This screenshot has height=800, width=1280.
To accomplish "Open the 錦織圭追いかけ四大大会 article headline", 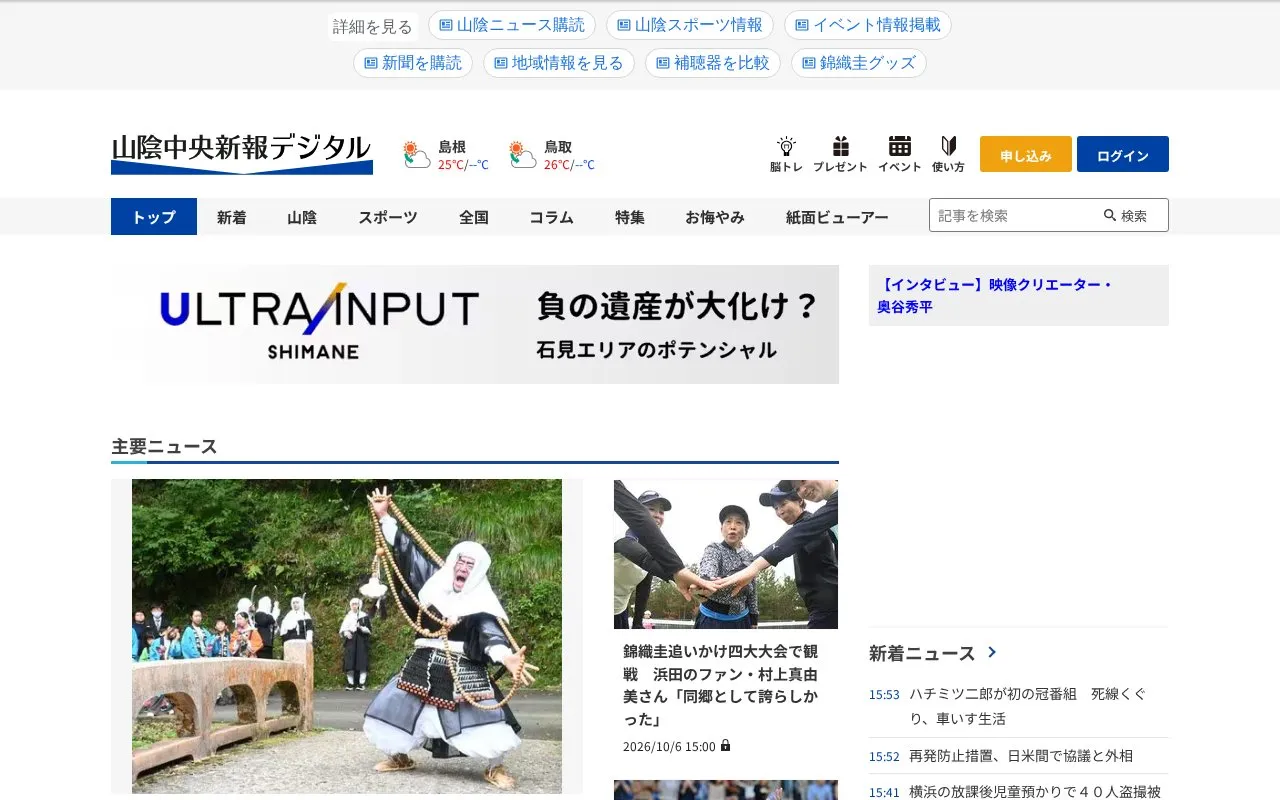I will (x=721, y=685).
